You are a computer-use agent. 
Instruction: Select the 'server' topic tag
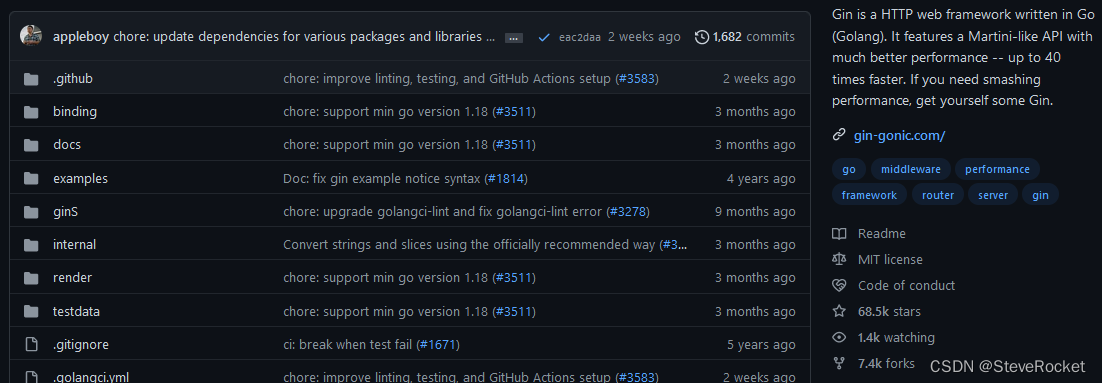pos(993,195)
